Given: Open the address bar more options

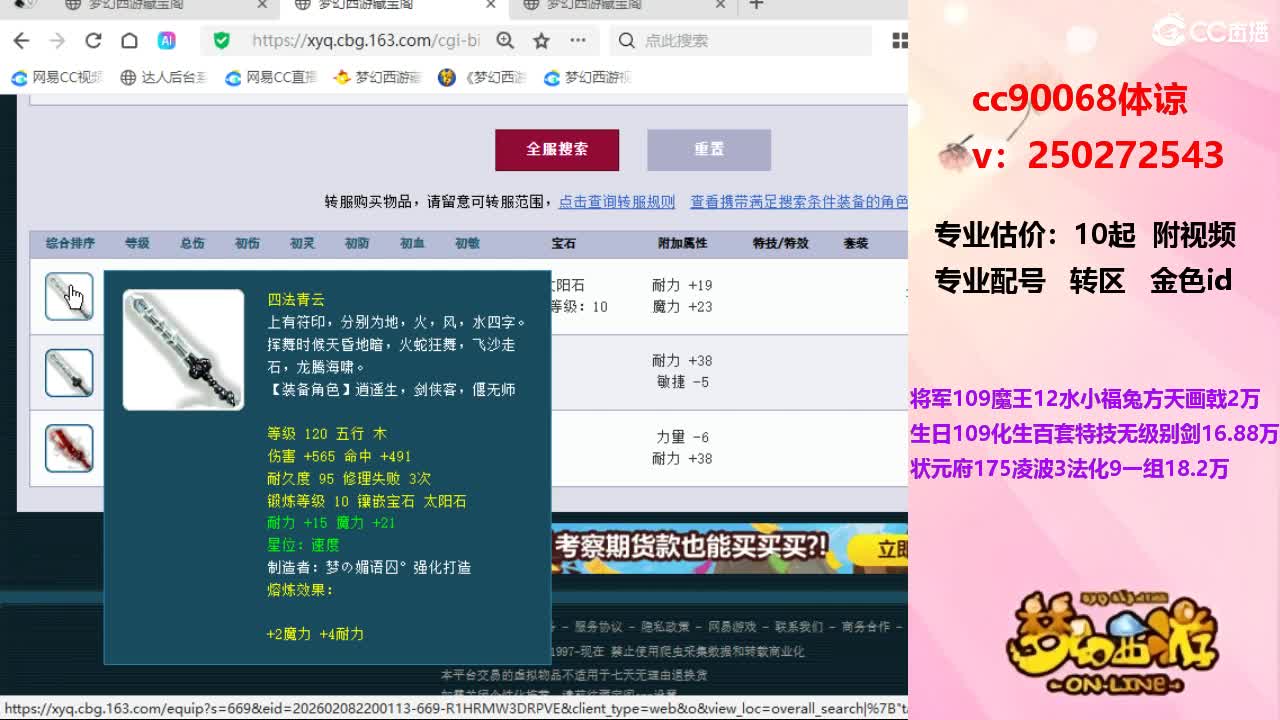Looking at the screenshot, I should pos(578,41).
